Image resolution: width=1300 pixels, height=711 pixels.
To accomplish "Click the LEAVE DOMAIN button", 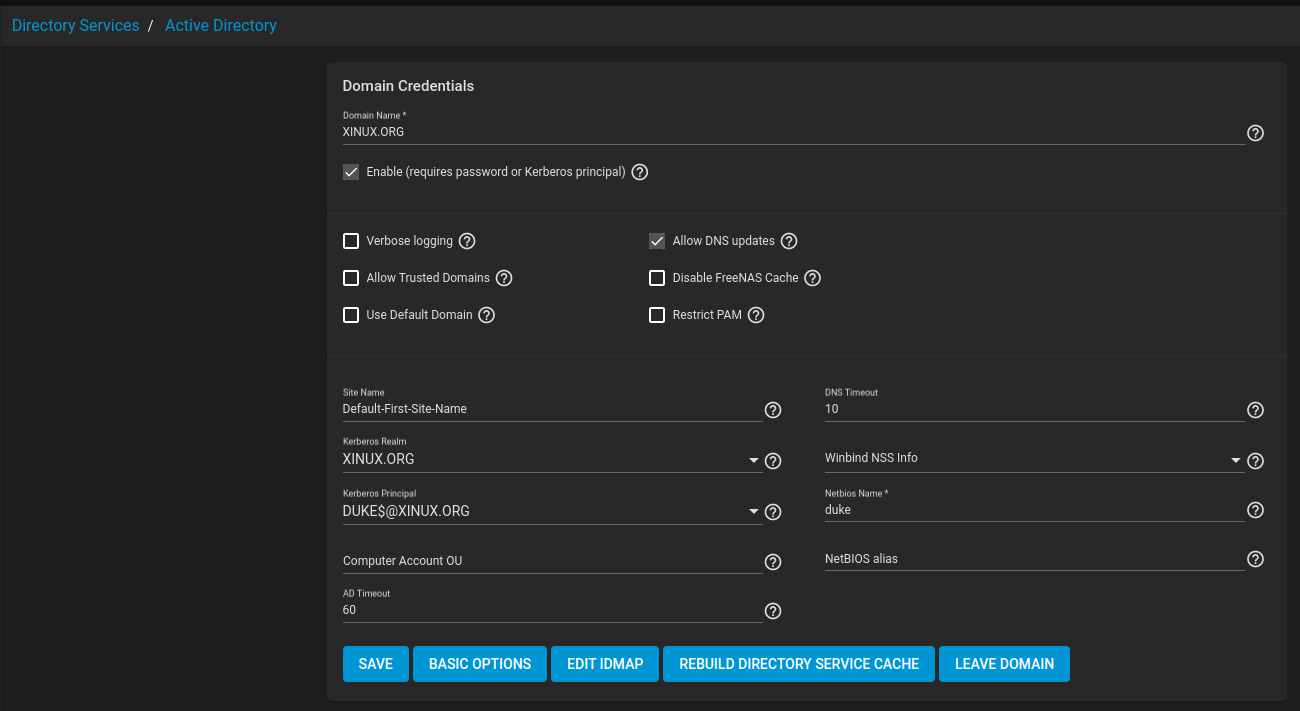I will (x=1004, y=664).
